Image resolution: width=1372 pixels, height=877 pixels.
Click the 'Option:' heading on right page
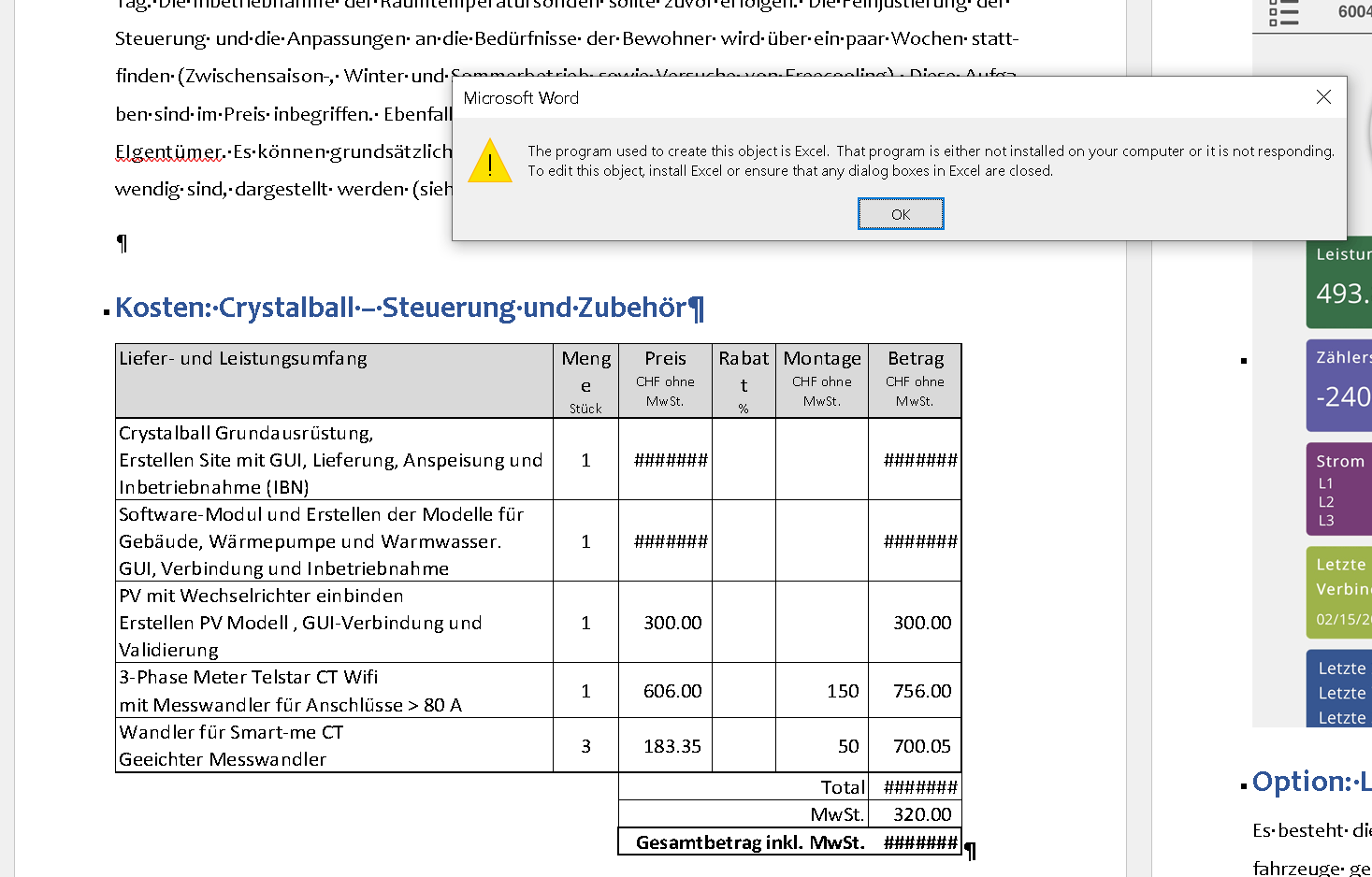click(x=1311, y=782)
